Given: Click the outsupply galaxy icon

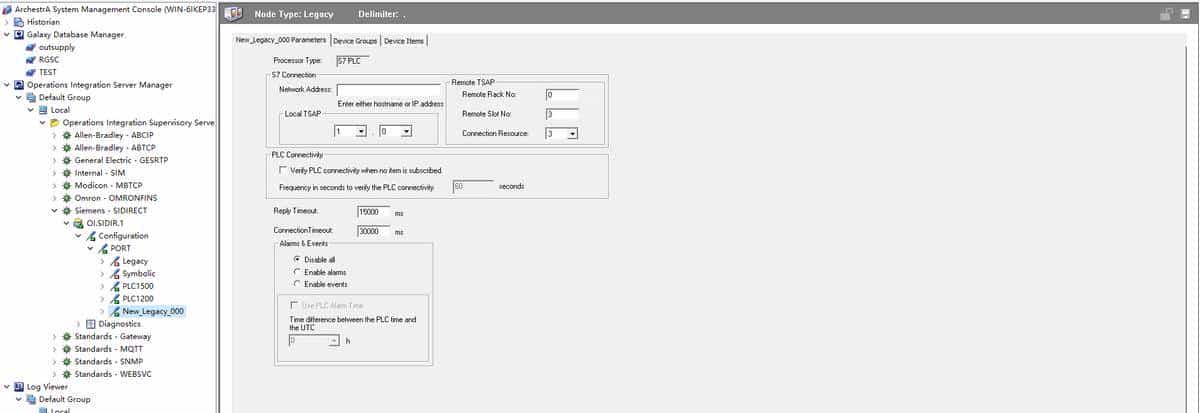Looking at the screenshot, I should [x=31, y=47].
